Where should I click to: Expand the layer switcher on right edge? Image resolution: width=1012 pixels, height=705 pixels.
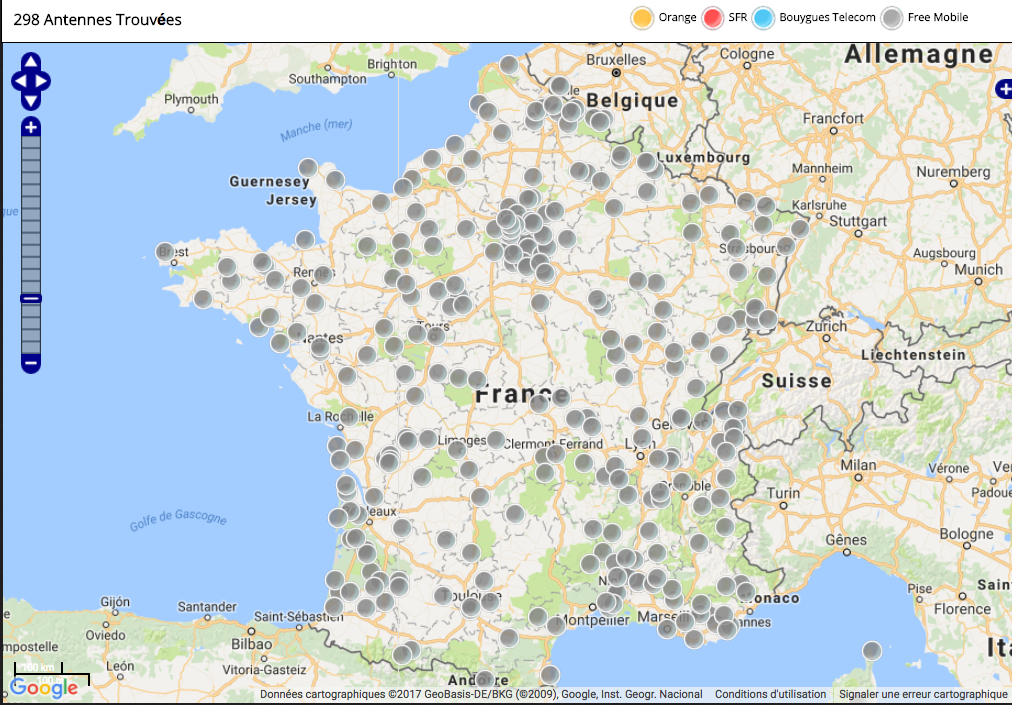coord(1004,90)
